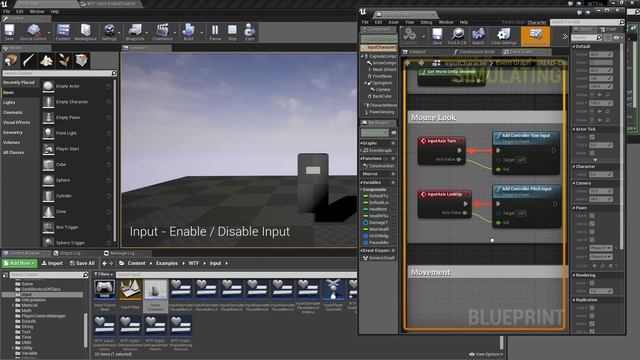Open main editor Settings toolbar icon
Screen dimensions: 640x360
pyautogui.click(x=109, y=31)
